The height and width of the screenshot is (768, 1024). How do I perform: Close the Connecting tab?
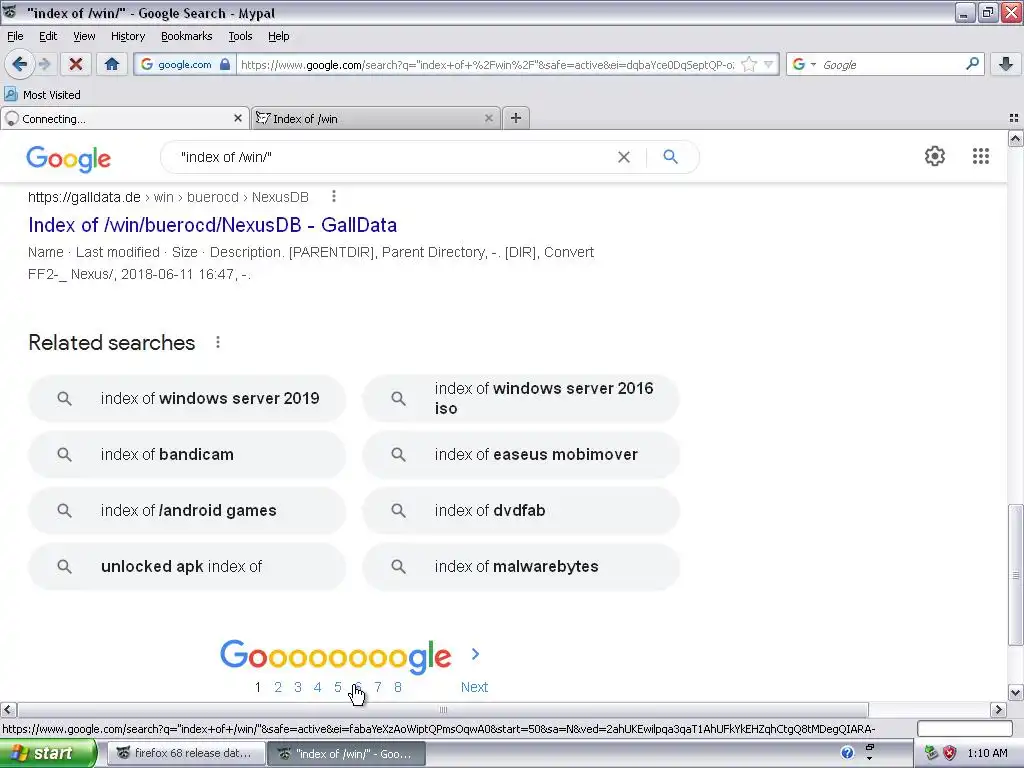pos(238,118)
